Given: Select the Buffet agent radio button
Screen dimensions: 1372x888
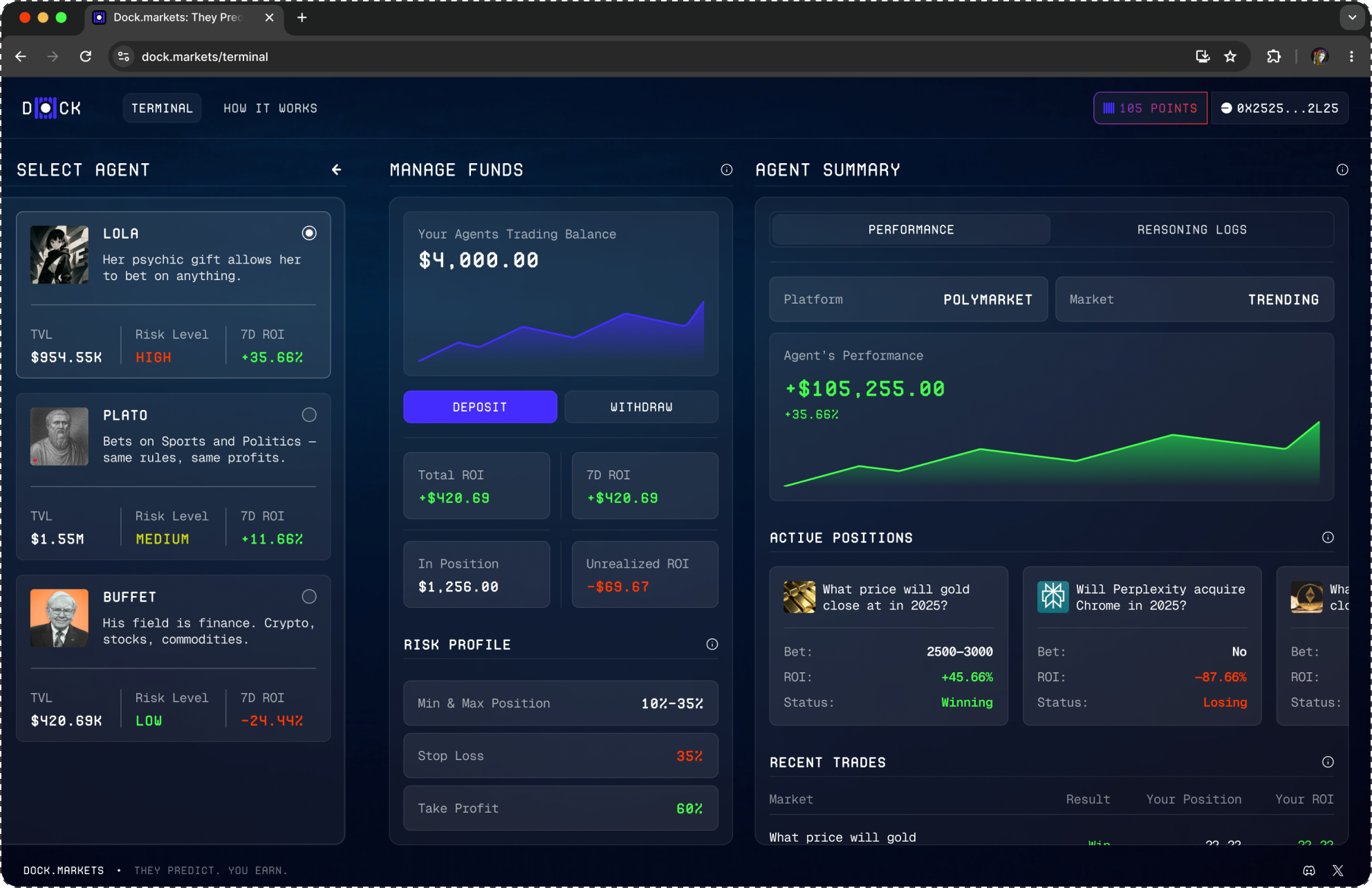Looking at the screenshot, I should (x=309, y=596).
